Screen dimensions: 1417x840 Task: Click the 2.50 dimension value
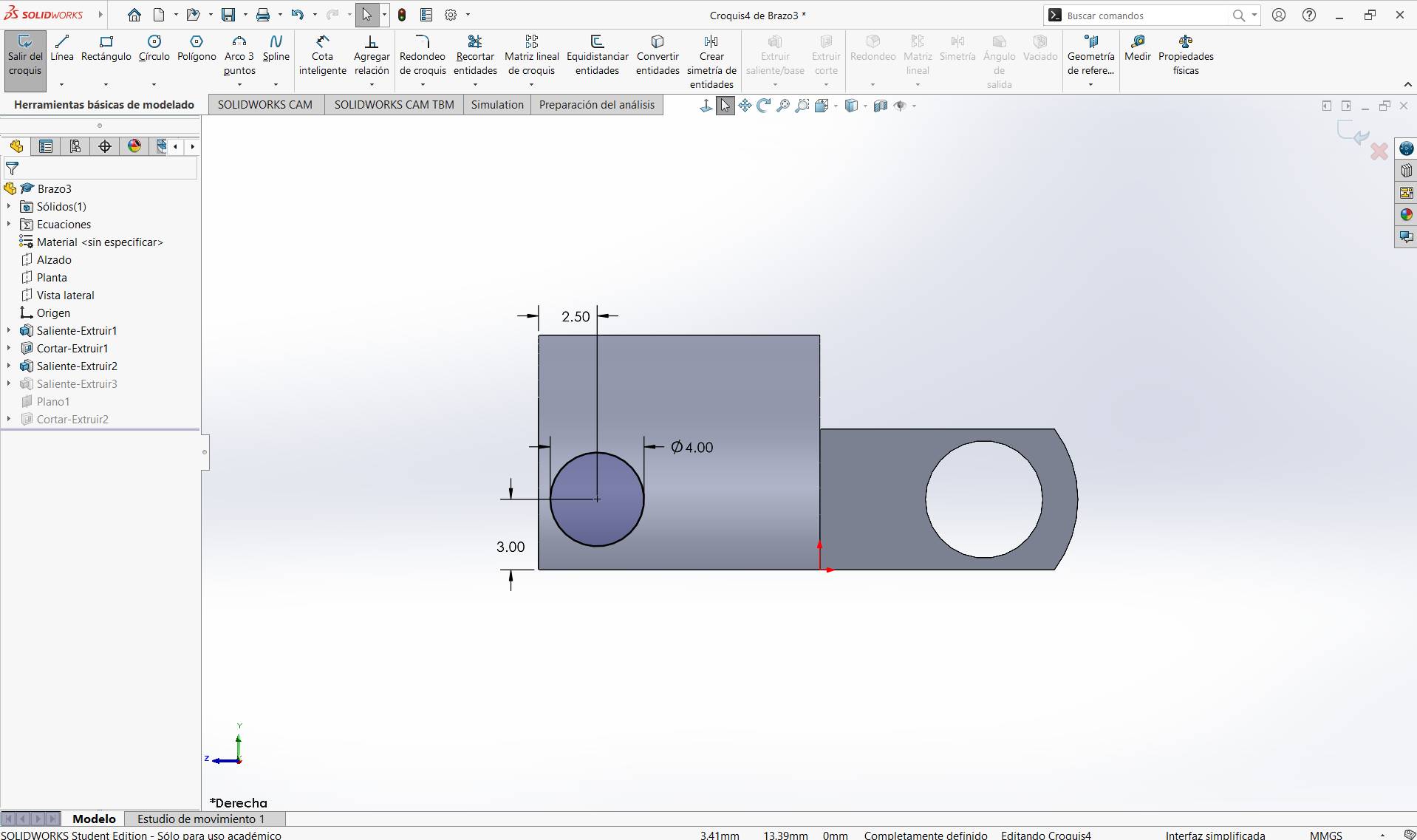coord(576,317)
